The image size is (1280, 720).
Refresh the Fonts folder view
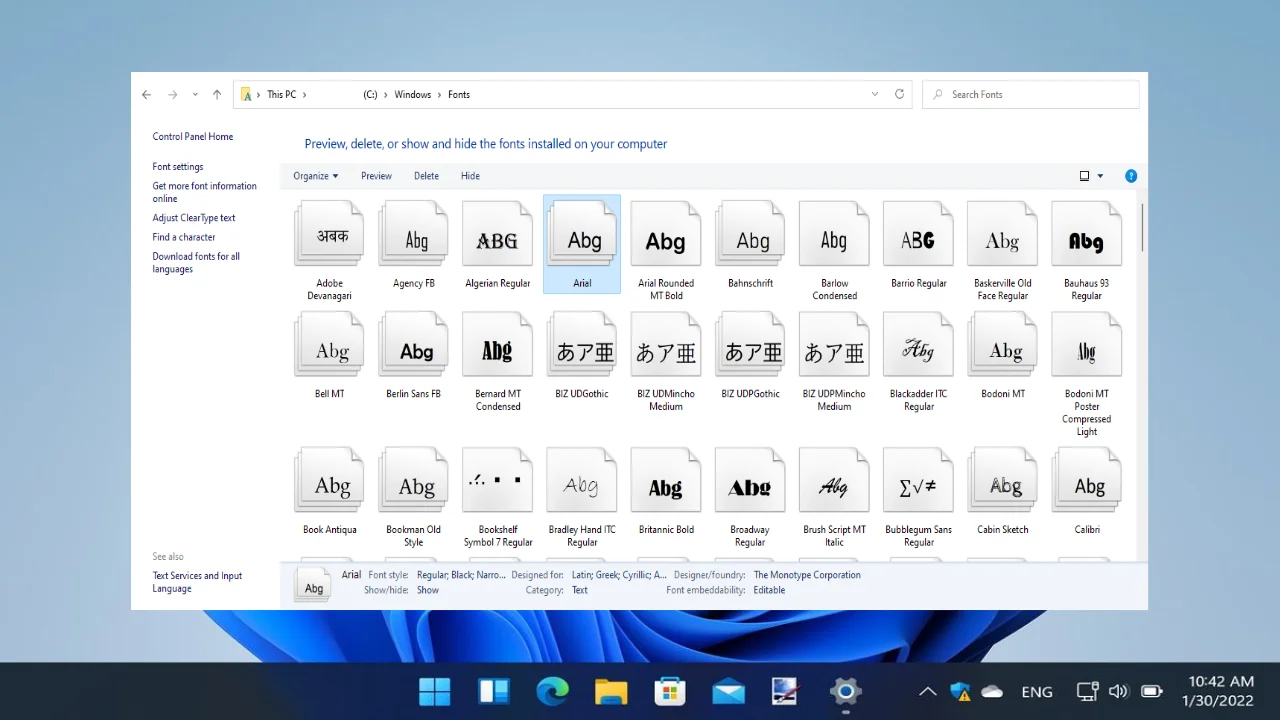click(899, 94)
